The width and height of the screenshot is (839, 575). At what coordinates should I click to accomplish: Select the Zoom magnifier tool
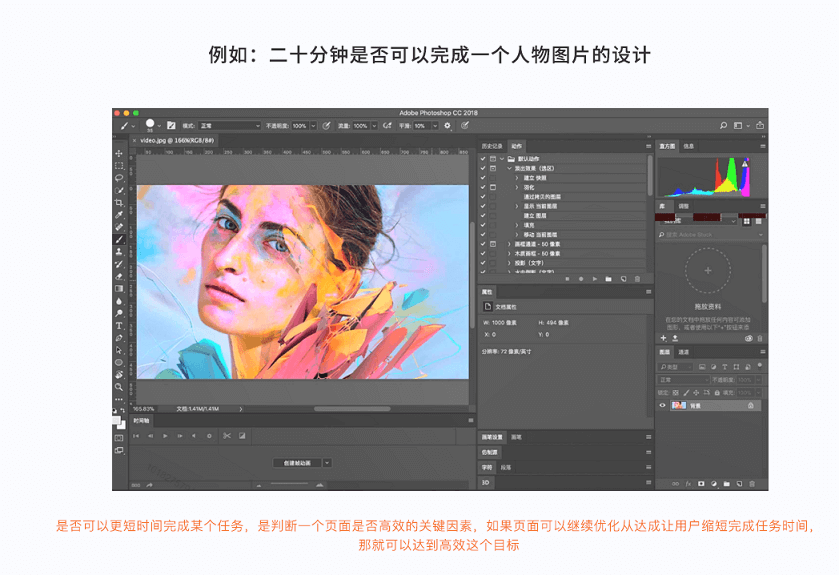pos(119,387)
